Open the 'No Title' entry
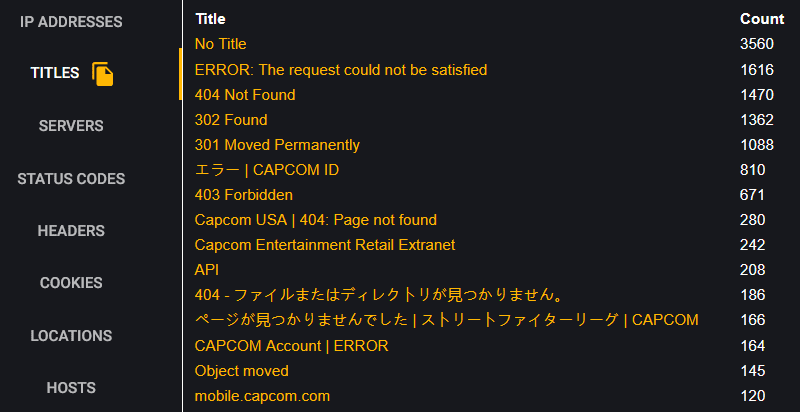The image size is (800, 412). tap(220, 44)
